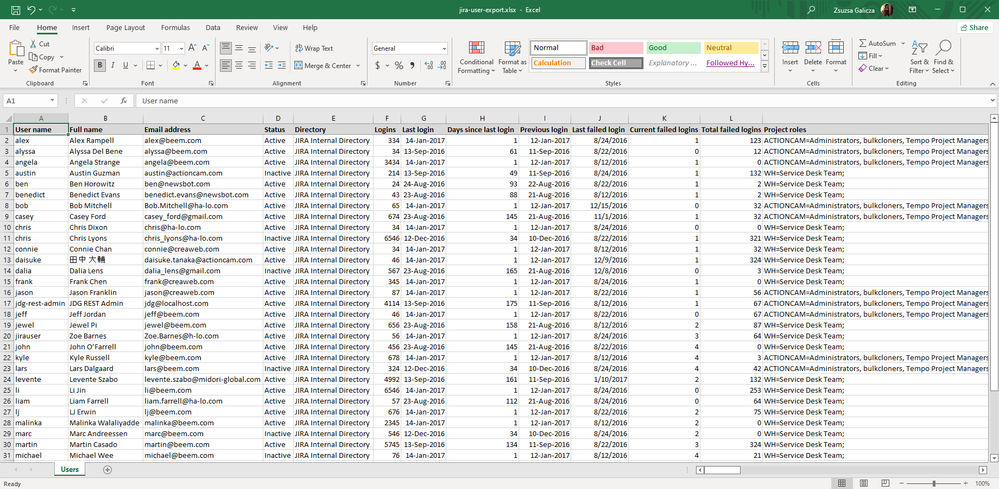The image size is (999, 489).
Task: Click the Format Painter tool
Action: 55,70
